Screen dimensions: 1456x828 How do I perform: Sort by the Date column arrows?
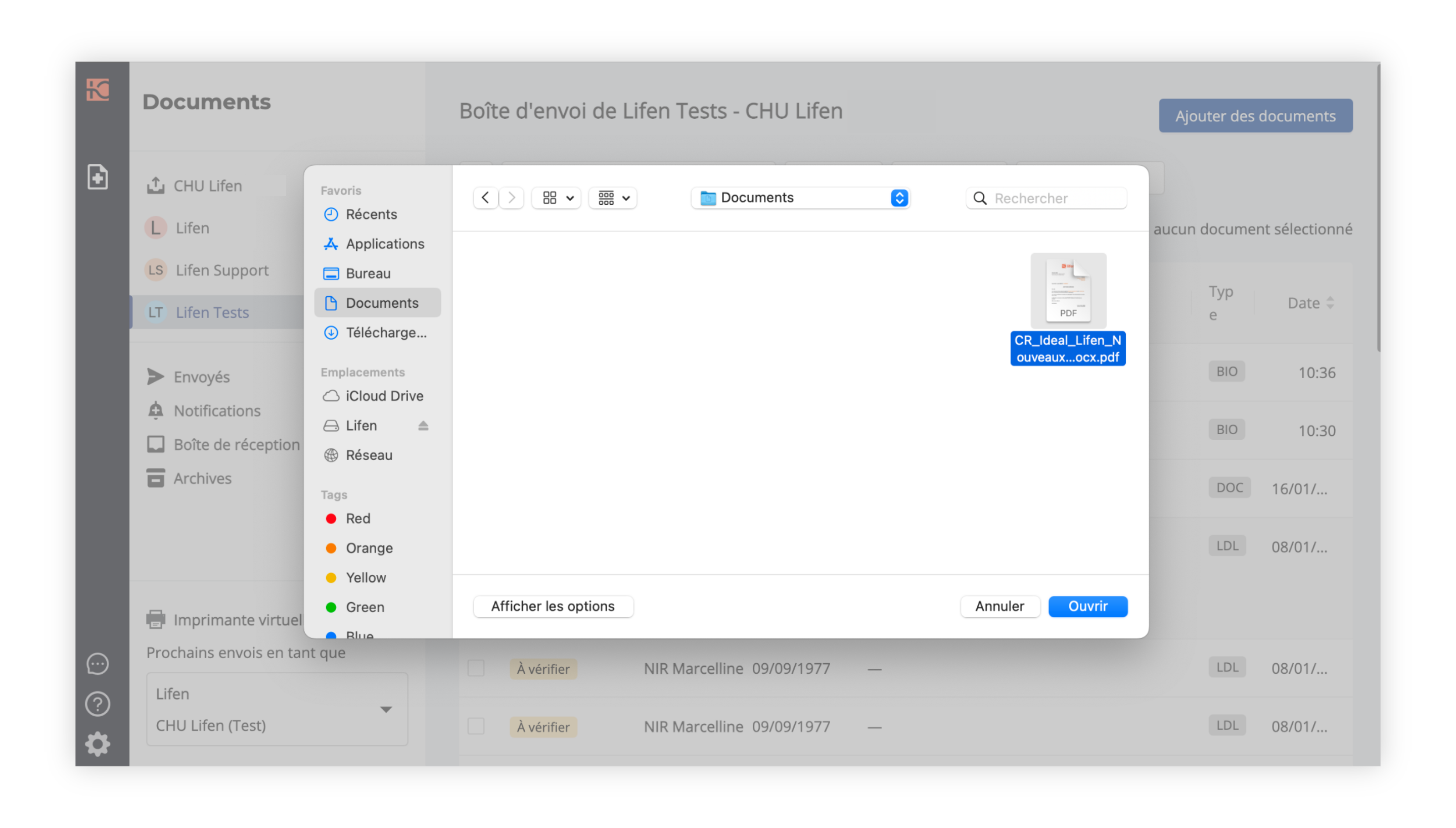(1330, 302)
